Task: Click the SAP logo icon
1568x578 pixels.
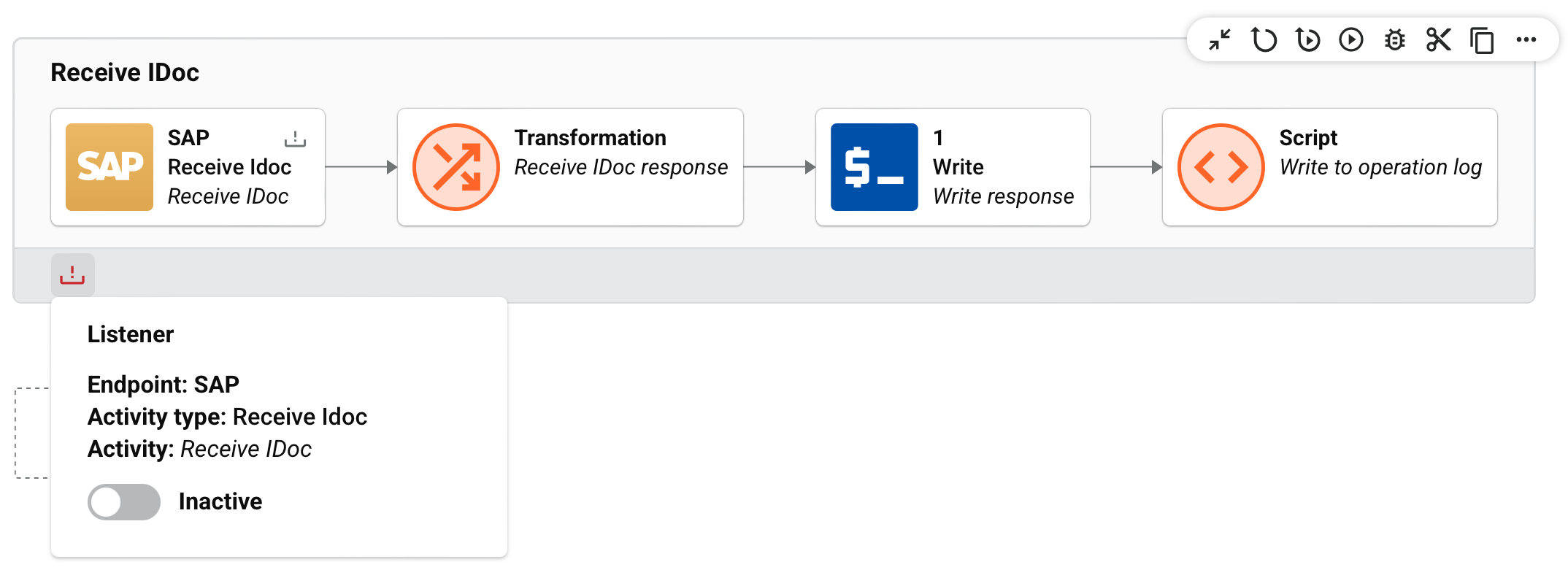Action: point(109,167)
